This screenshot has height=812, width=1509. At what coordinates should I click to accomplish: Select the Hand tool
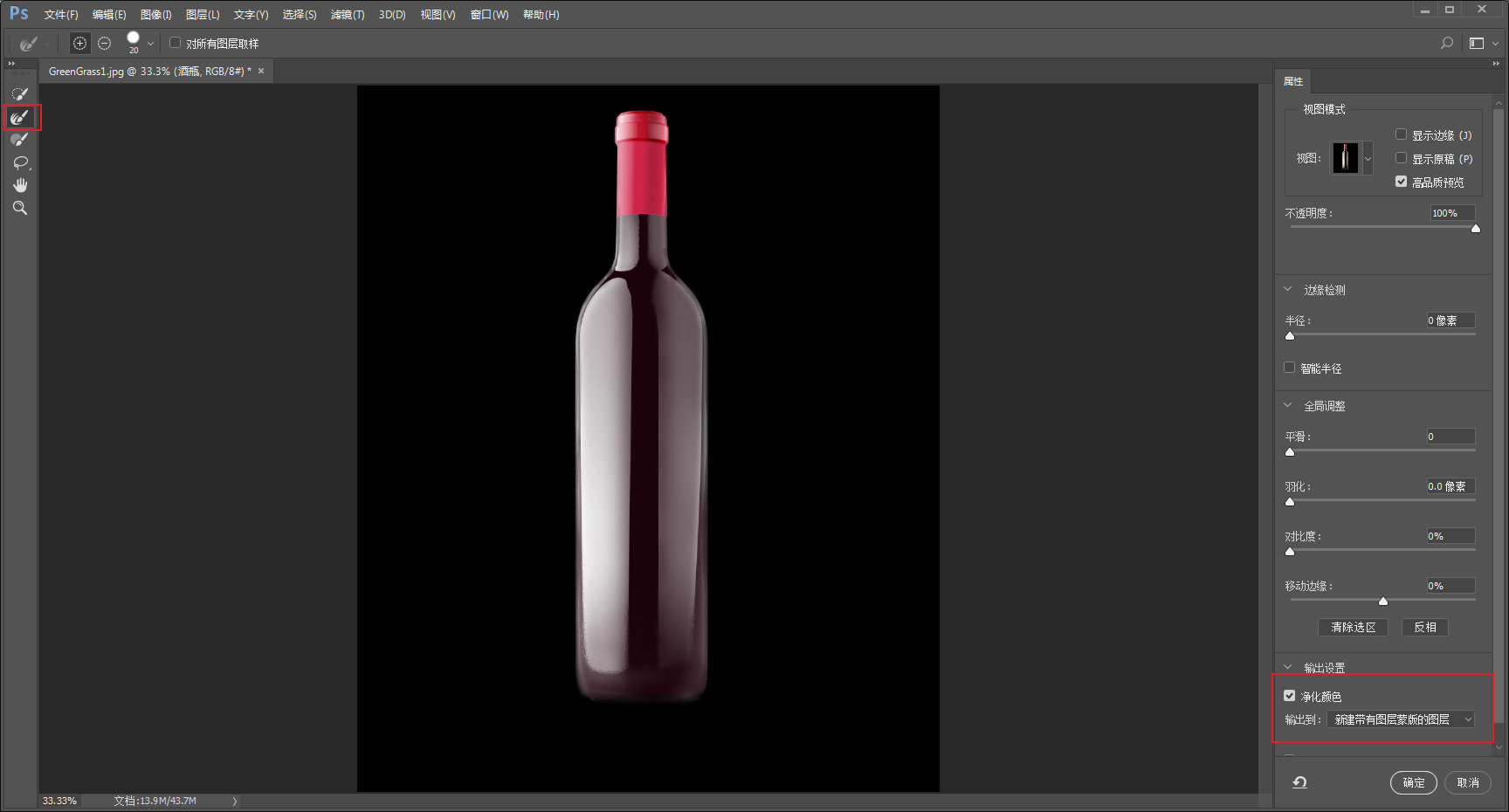pyautogui.click(x=20, y=185)
